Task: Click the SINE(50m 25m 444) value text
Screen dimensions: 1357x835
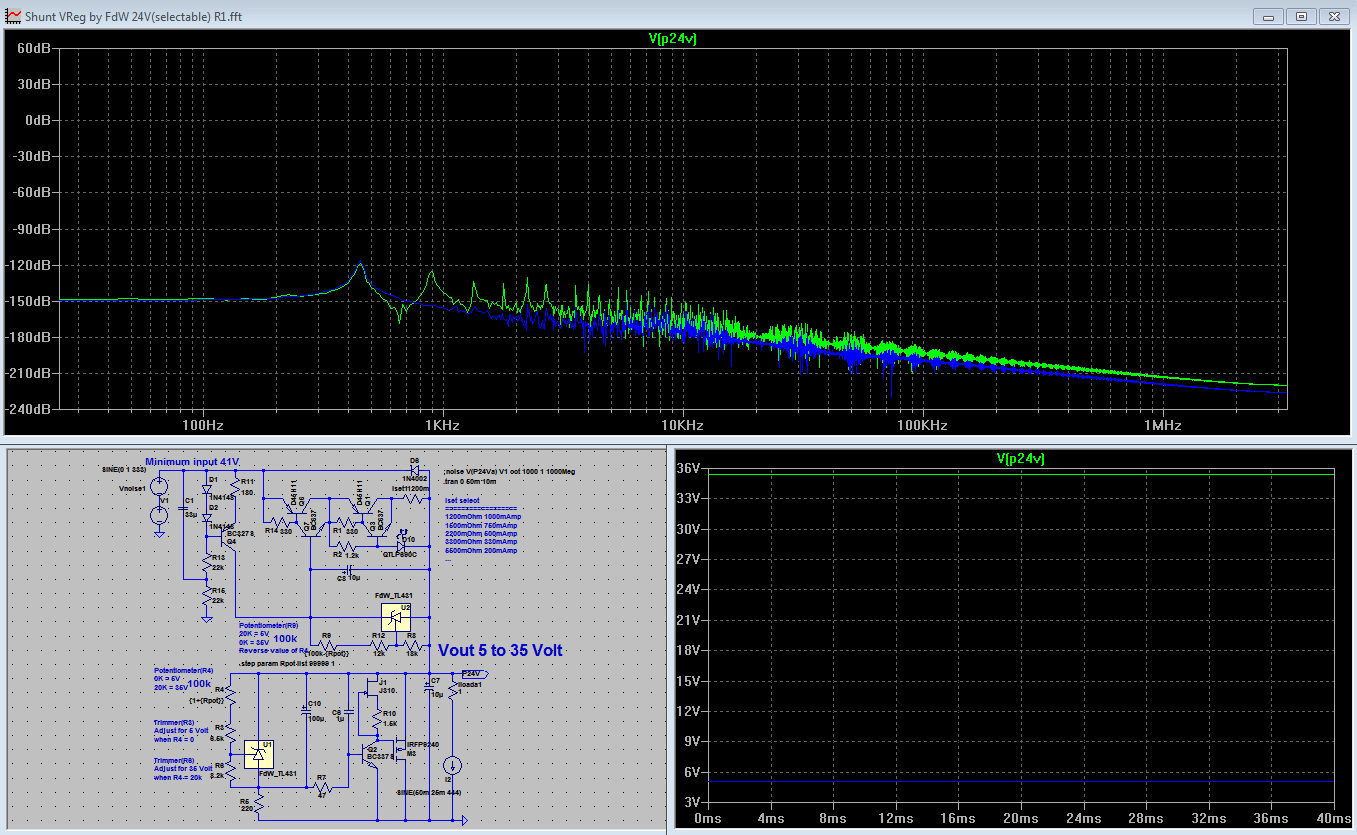Action: pos(429,793)
